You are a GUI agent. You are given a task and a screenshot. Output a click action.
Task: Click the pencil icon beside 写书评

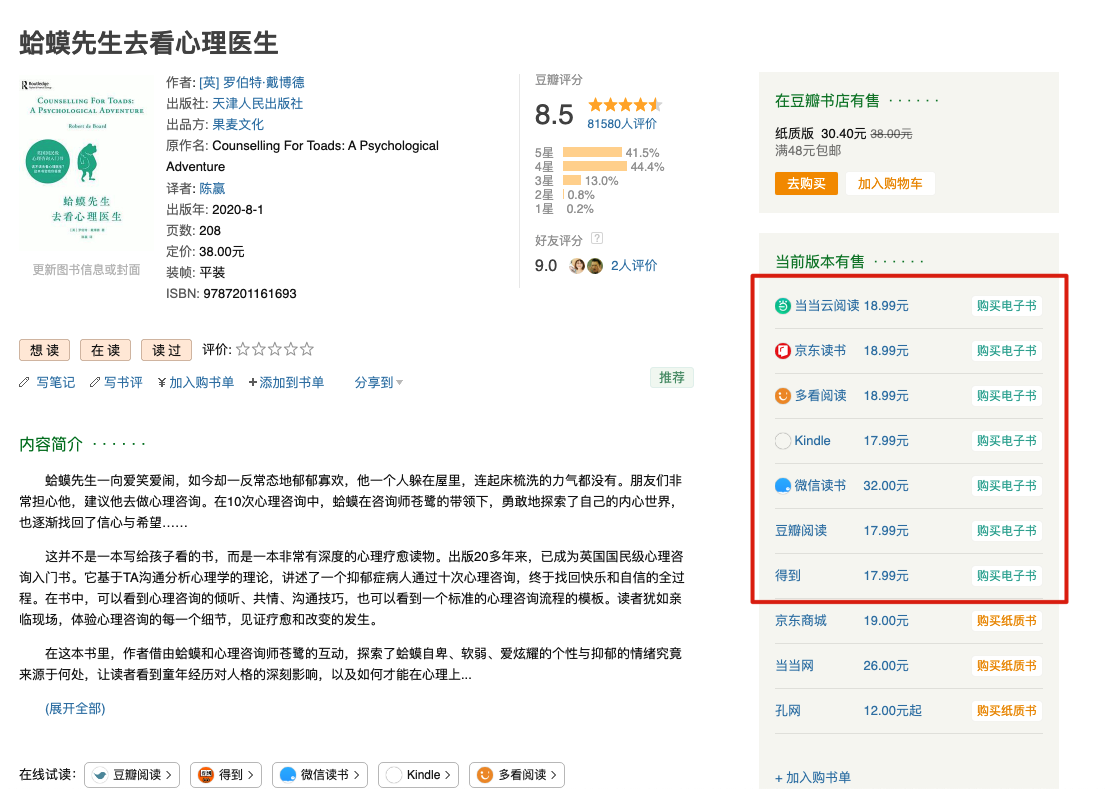[x=95, y=382]
